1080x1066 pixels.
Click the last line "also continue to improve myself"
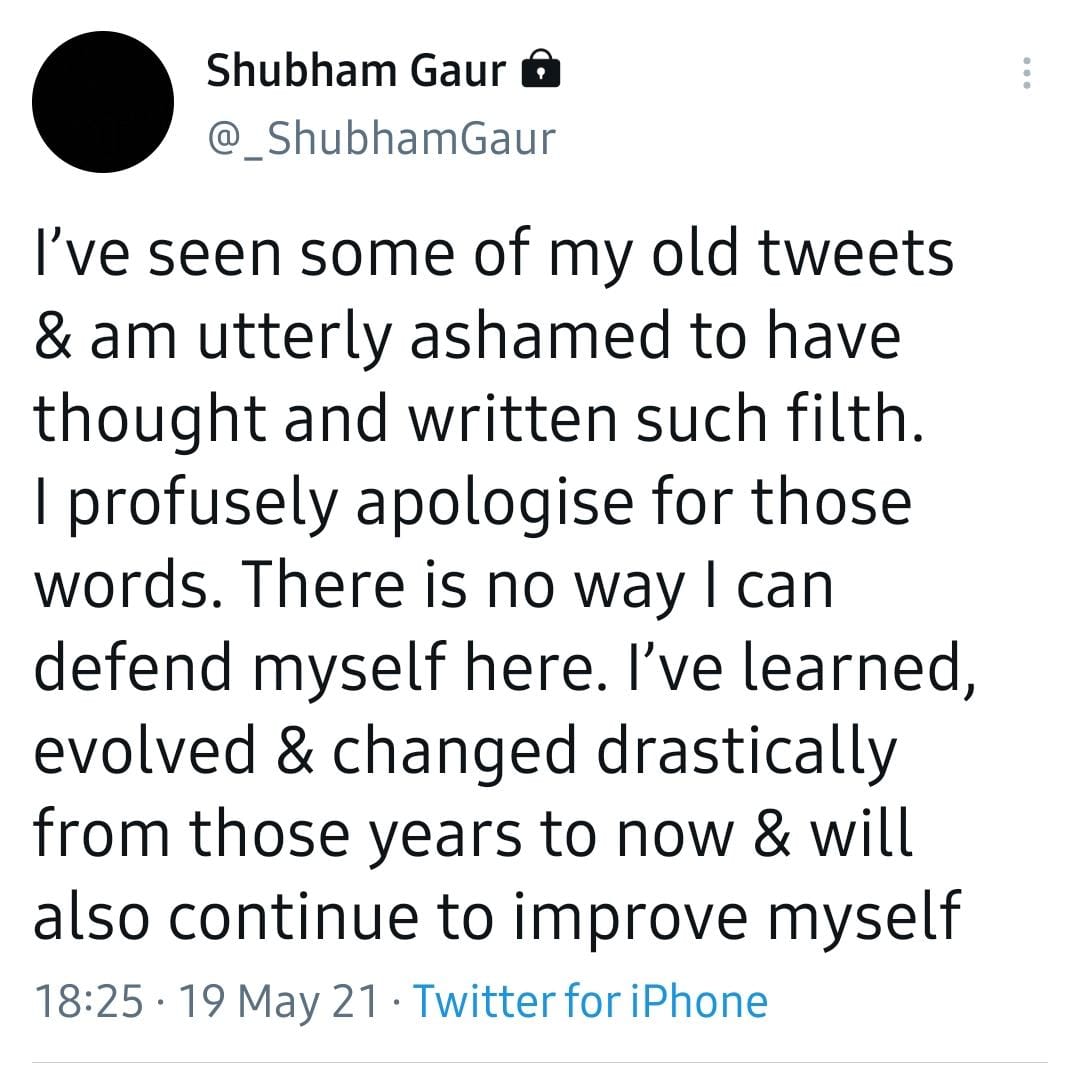(496, 916)
